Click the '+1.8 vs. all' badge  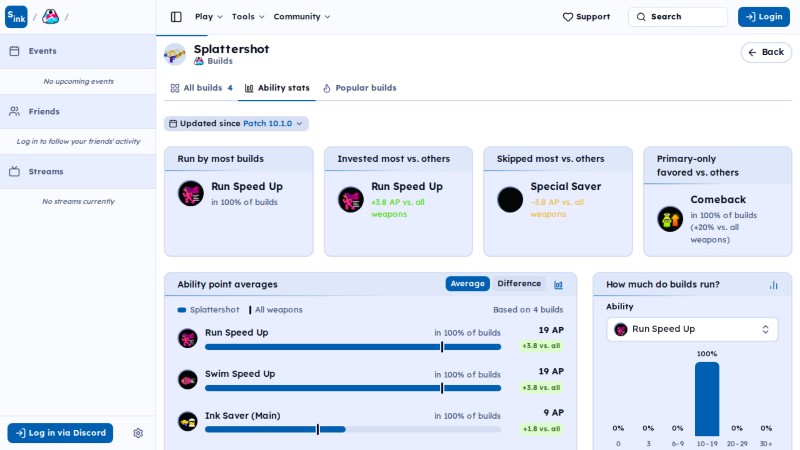541,429
